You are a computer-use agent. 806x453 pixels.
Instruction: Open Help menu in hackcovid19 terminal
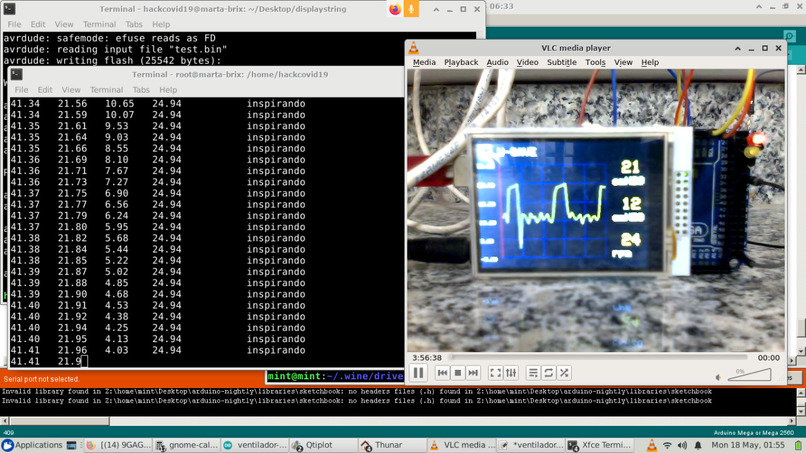coord(161,24)
